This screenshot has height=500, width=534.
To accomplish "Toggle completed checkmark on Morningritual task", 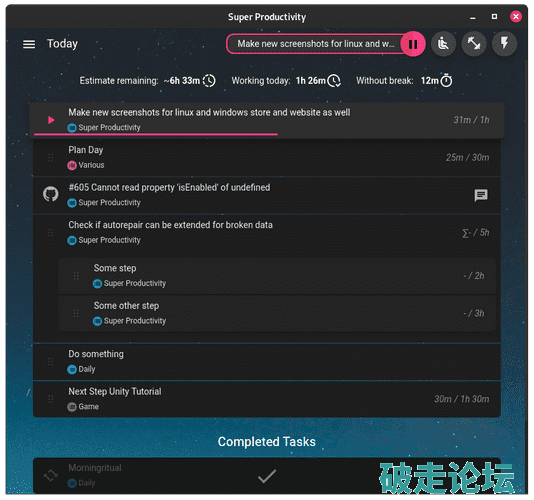I will 267,476.
